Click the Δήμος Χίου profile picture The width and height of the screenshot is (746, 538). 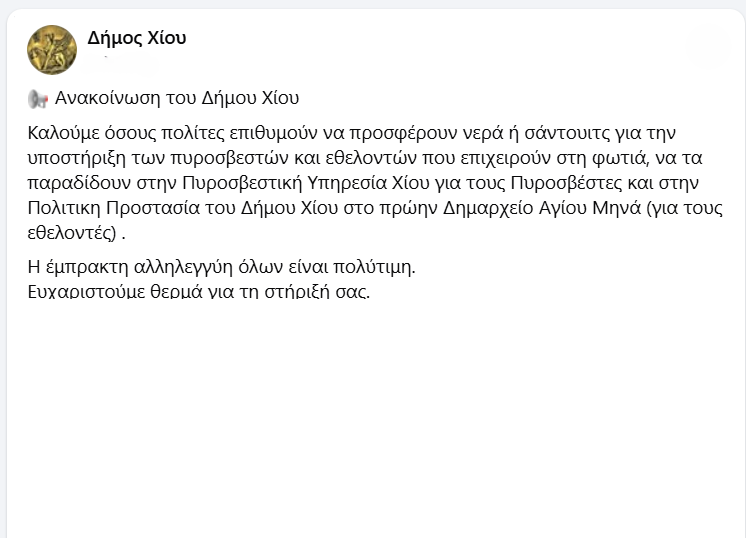click(52, 50)
